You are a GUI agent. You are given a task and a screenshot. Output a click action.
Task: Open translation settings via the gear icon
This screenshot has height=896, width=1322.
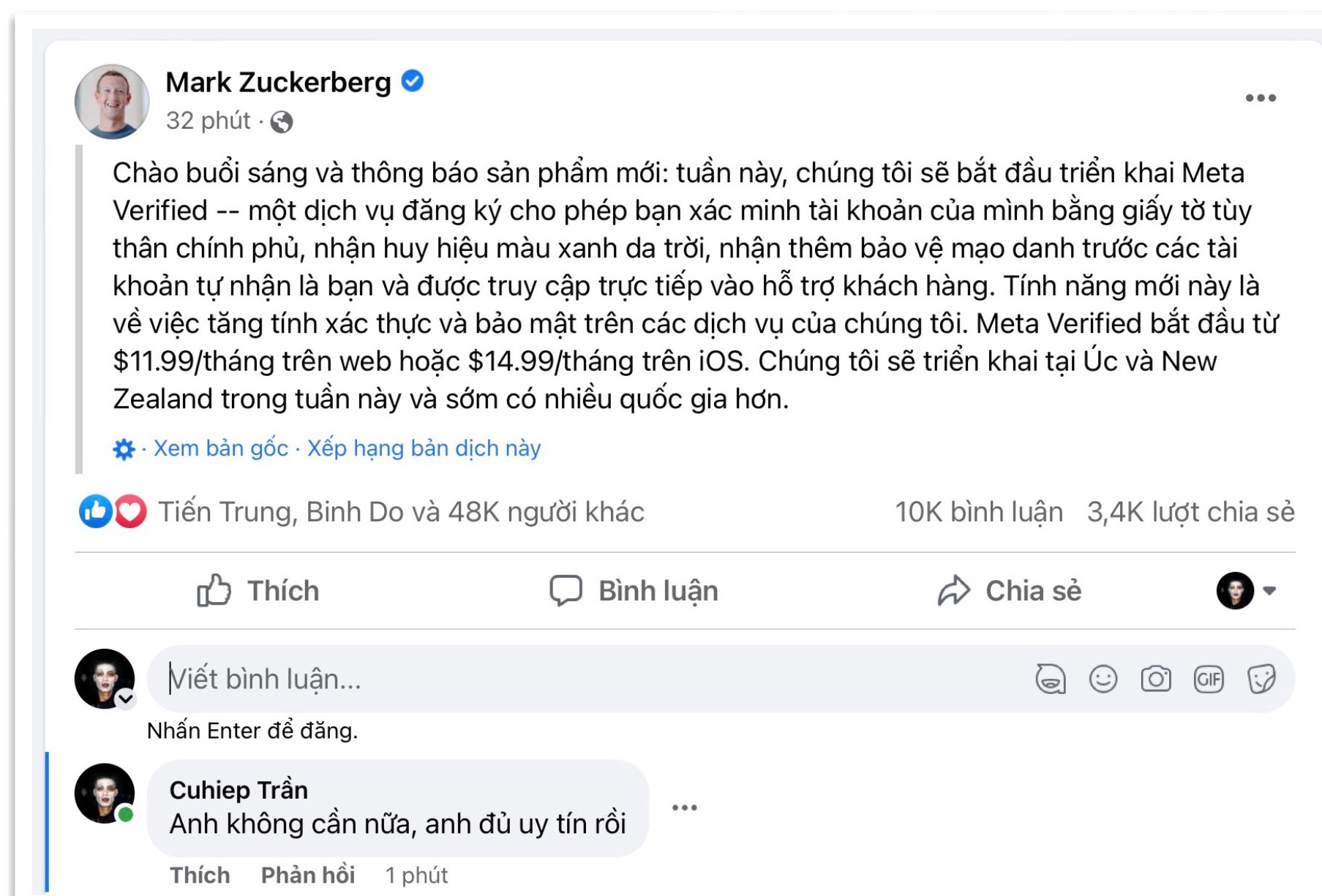(x=123, y=448)
